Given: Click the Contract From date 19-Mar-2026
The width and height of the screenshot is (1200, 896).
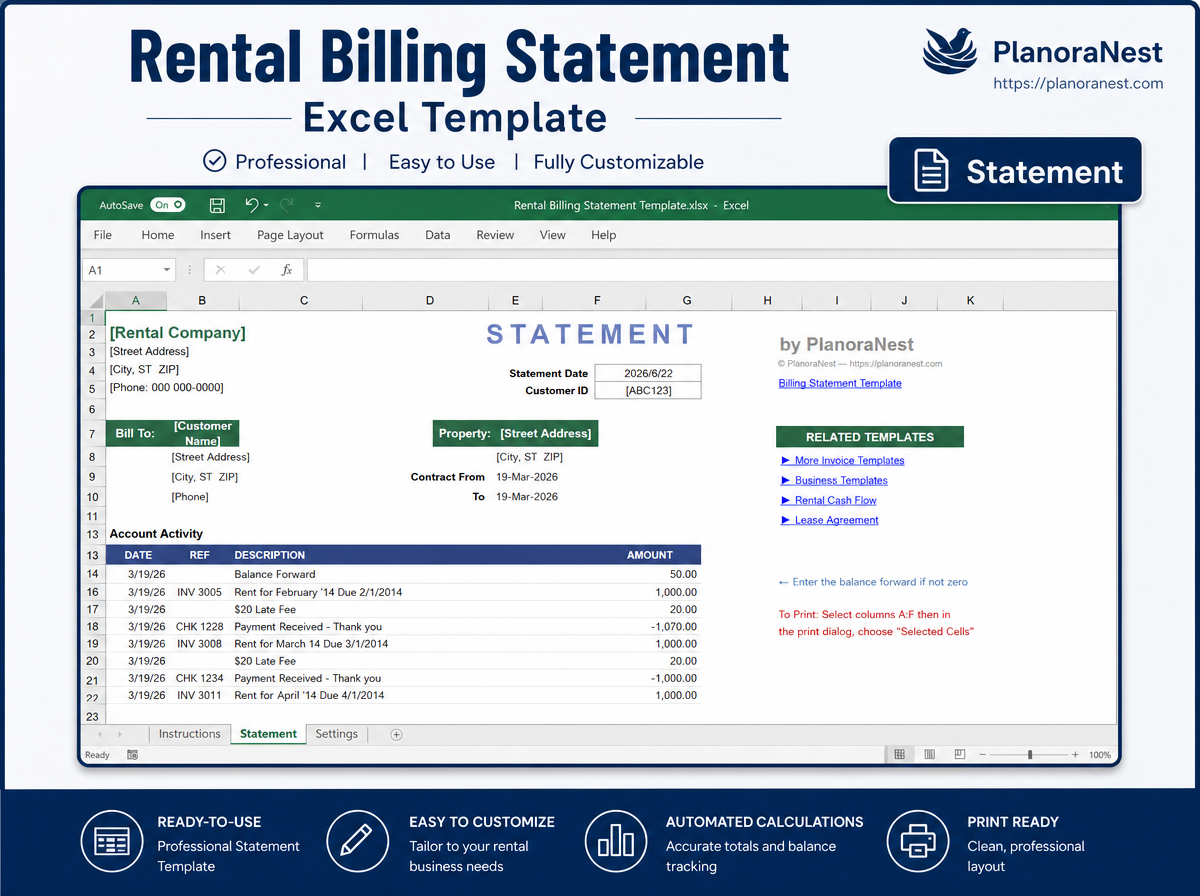Looking at the screenshot, I should (x=527, y=477).
